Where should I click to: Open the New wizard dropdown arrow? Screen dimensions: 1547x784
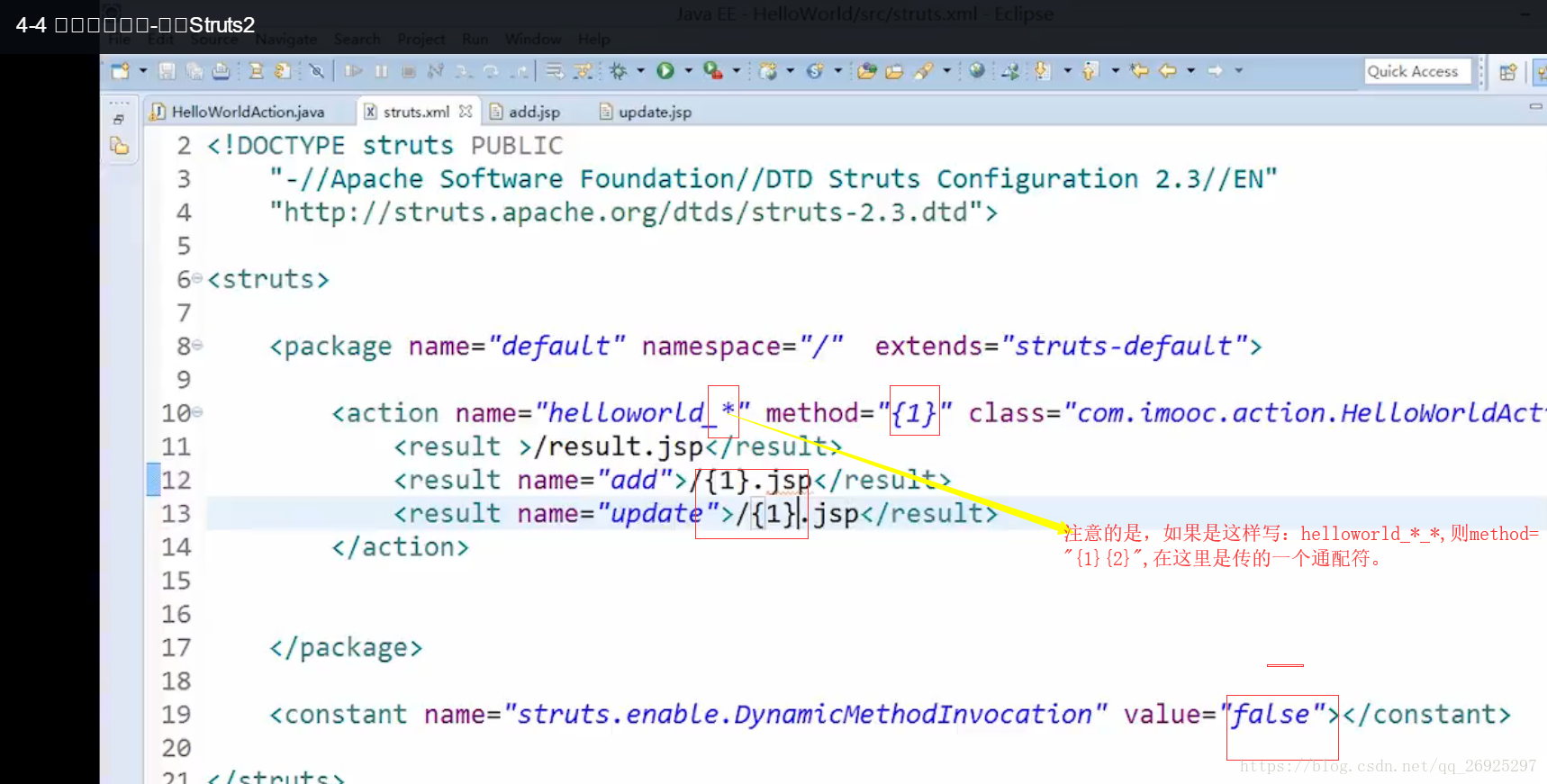point(142,70)
